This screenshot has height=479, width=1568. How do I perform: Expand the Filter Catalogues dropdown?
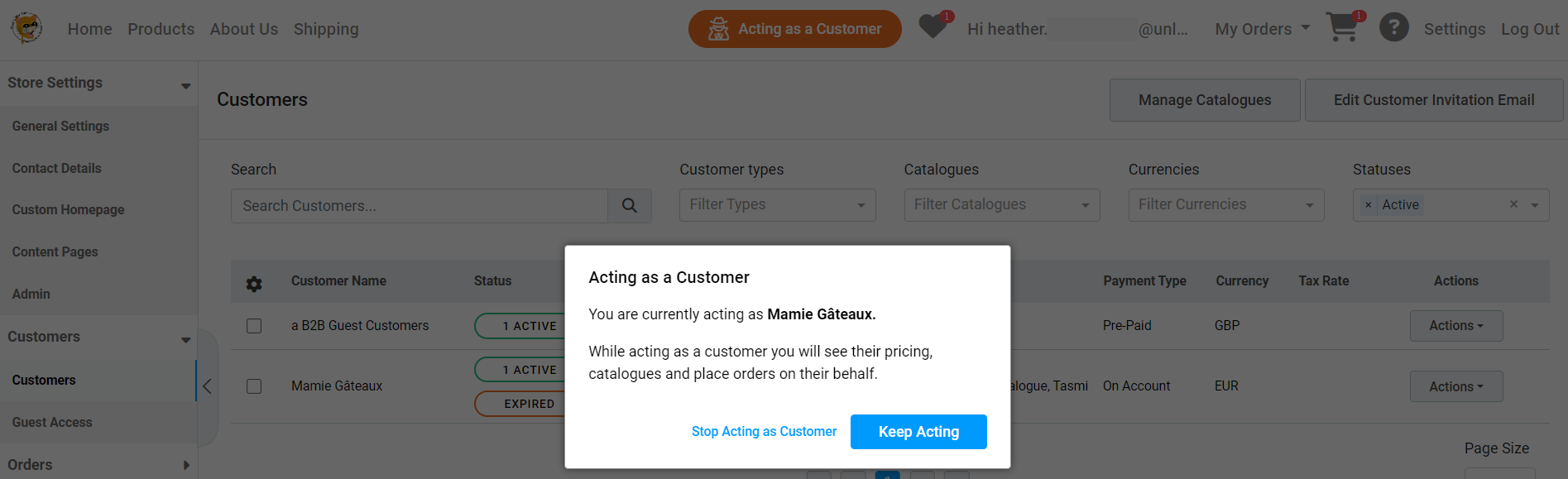1001,204
